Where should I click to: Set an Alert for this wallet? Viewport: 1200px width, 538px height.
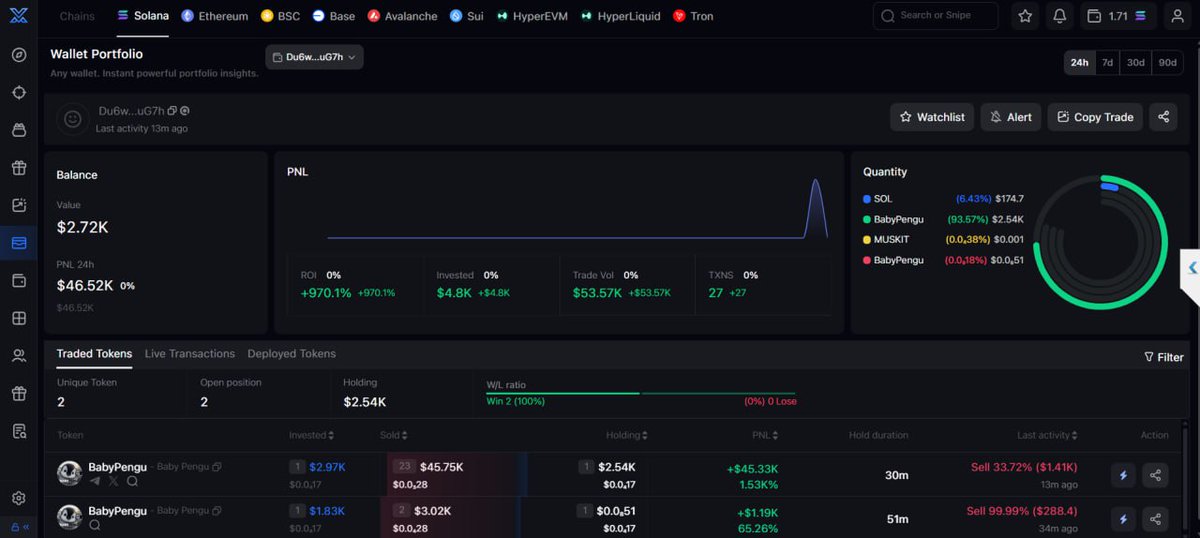point(1011,117)
